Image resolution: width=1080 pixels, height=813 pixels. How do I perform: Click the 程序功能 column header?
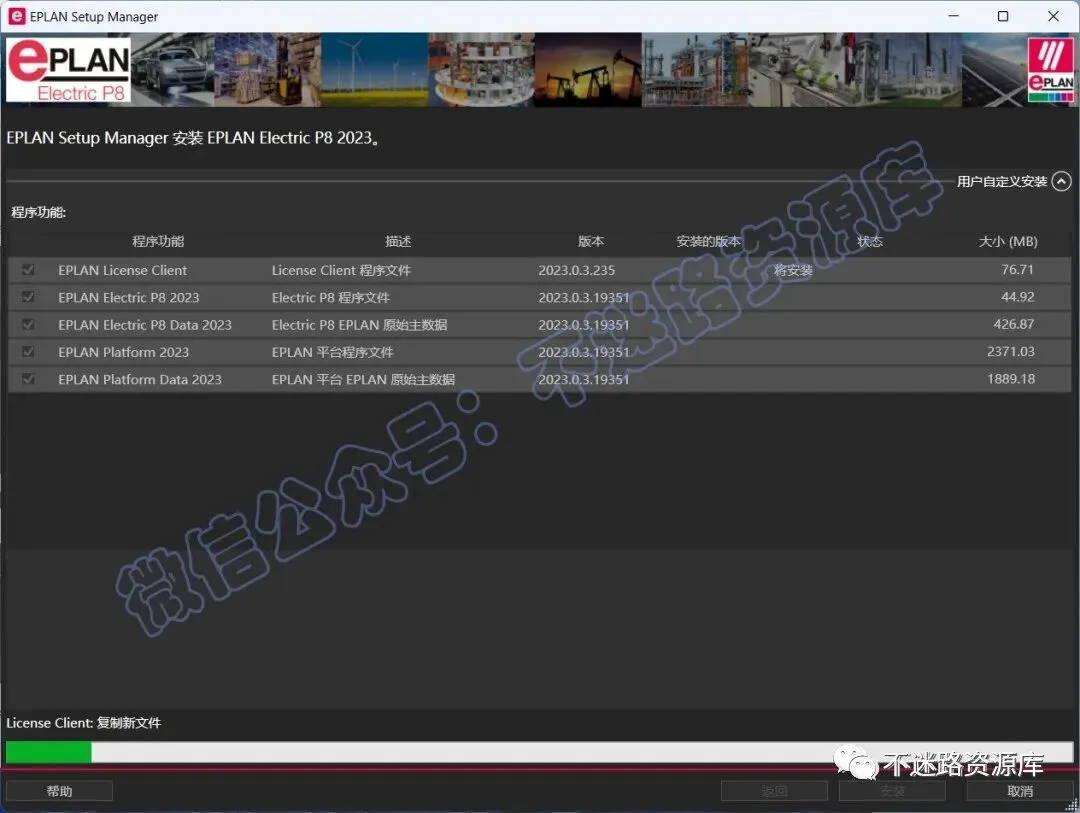coord(158,241)
